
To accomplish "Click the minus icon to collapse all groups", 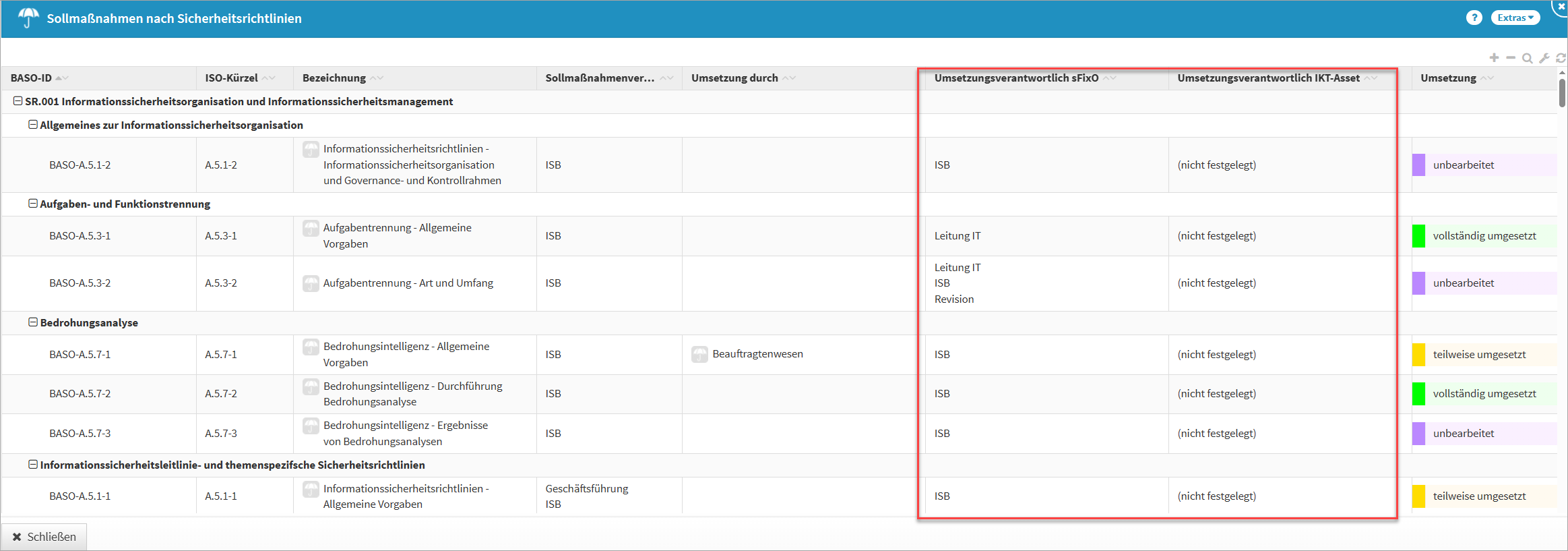I will (x=1511, y=58).
